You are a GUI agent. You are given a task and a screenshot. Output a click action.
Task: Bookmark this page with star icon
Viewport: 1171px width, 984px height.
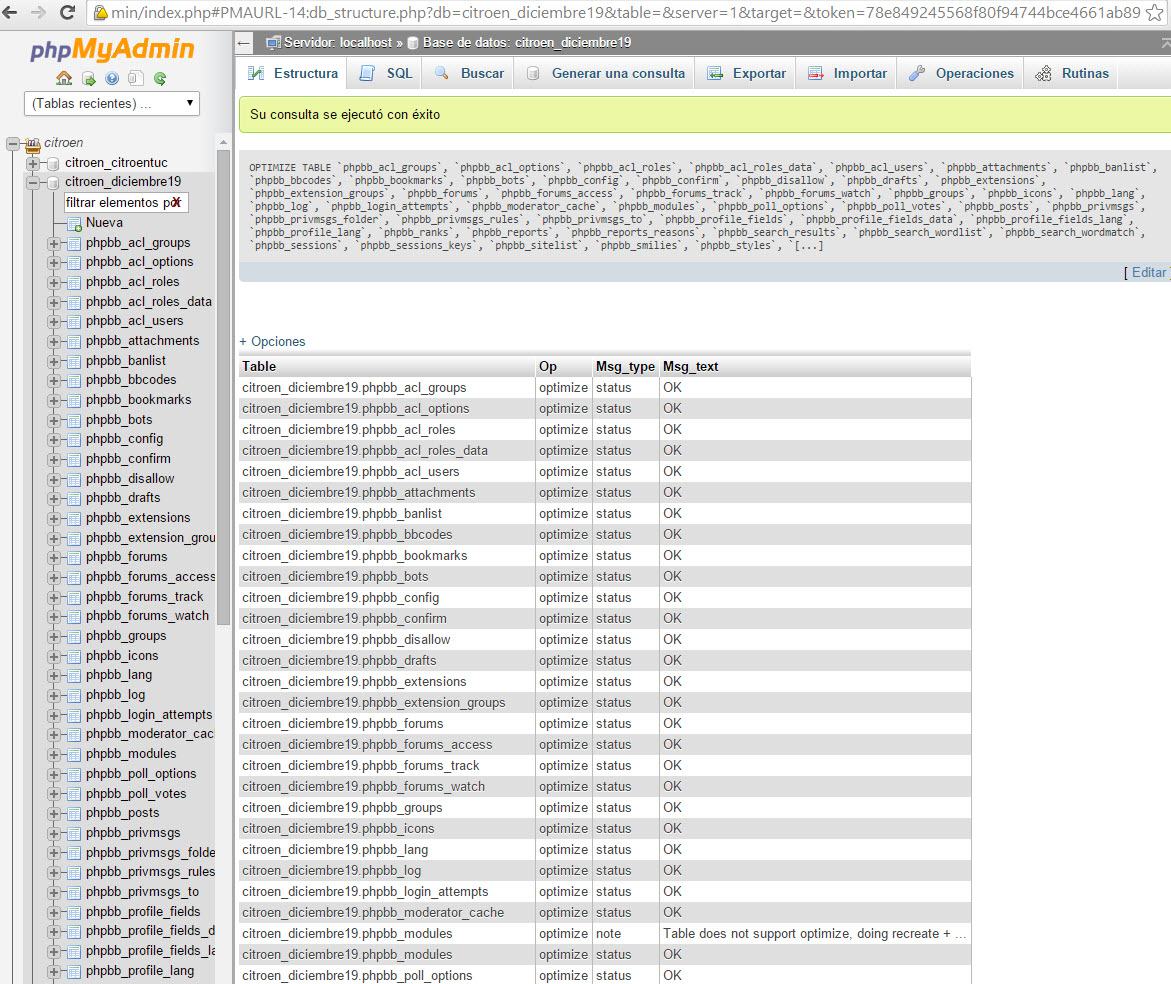point(1155,13)
